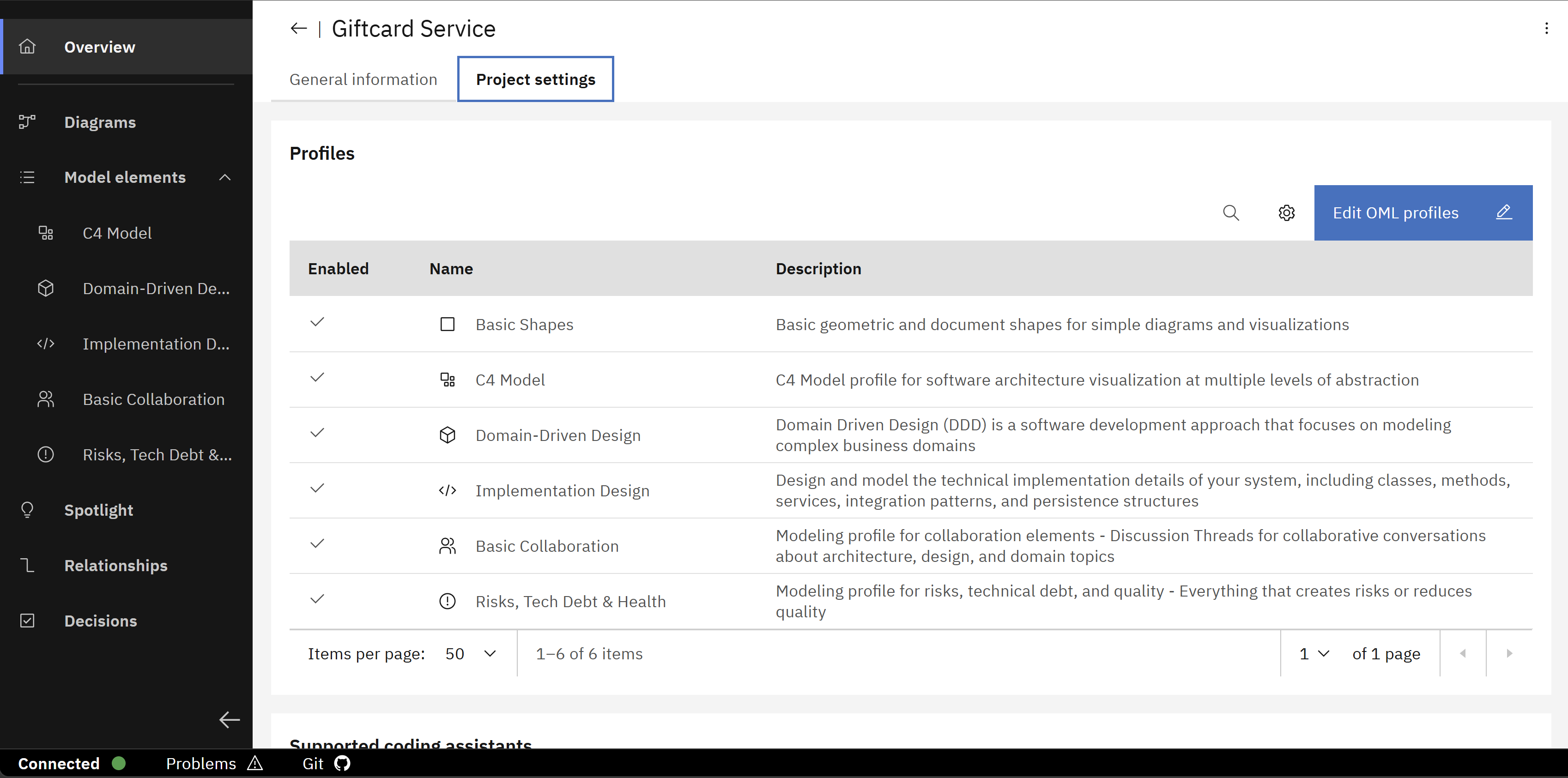Click the Overview home icon
Viewport: 1568px width, 778px height.
[x=27, y=46]
